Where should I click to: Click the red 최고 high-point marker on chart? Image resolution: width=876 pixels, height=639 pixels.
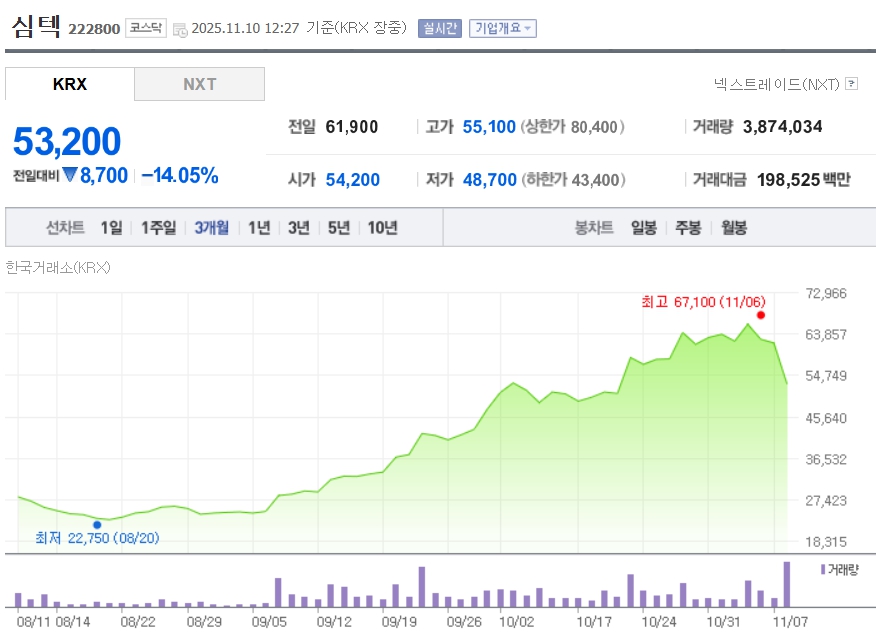[761, 315]
